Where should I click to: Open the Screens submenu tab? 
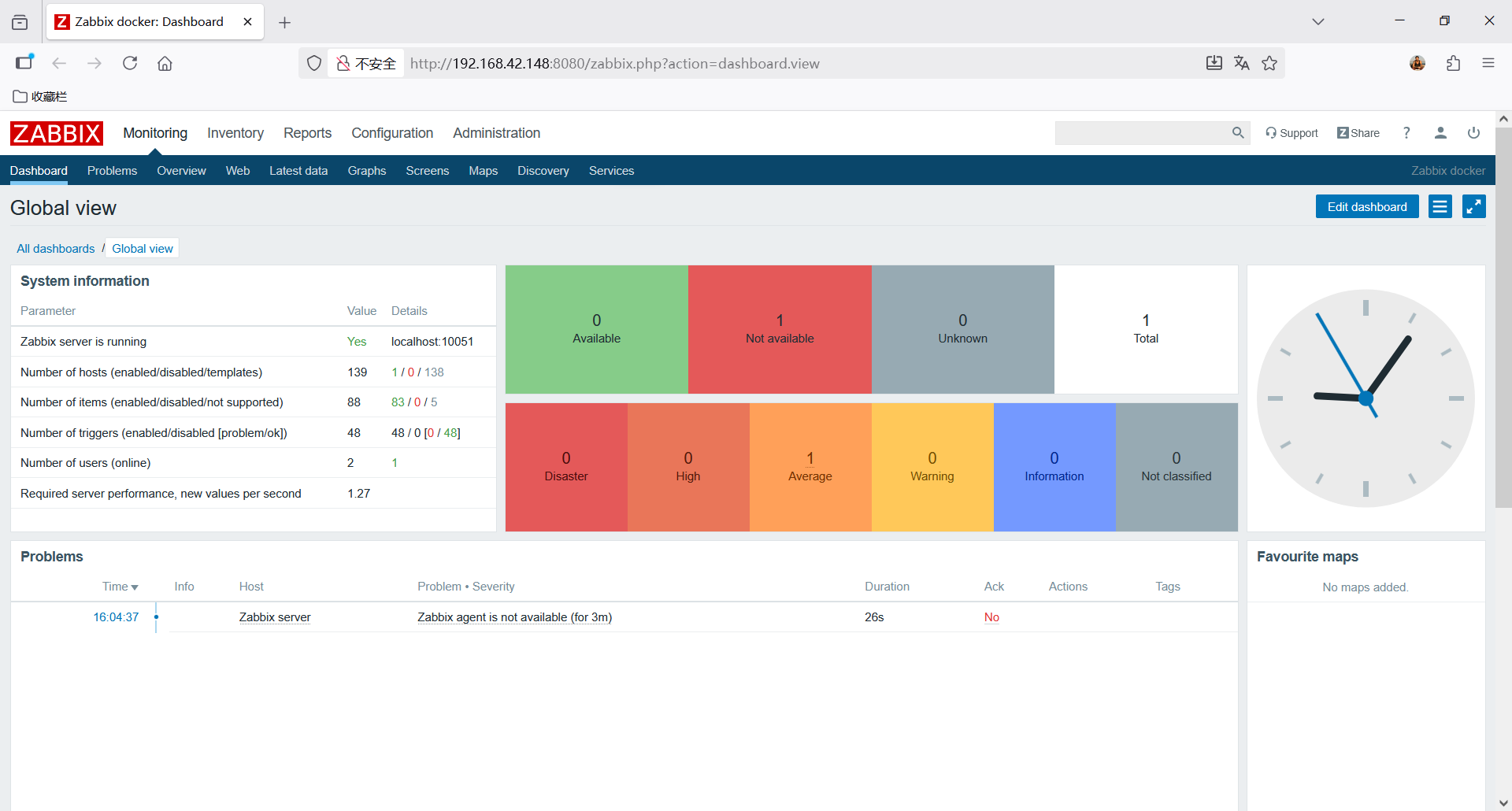point(428,171)
